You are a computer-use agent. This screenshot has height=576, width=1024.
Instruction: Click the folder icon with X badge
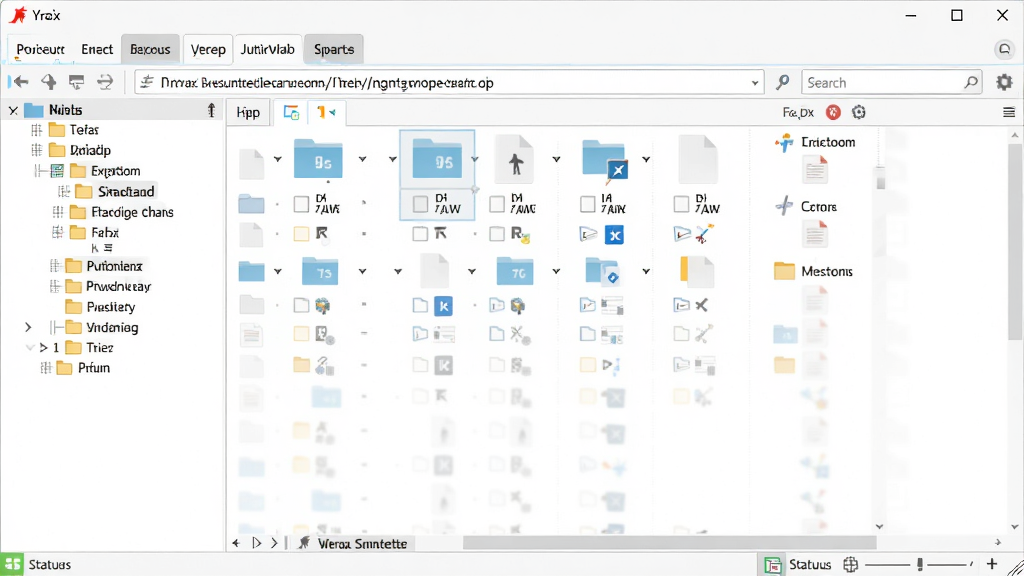click(605, 159)
